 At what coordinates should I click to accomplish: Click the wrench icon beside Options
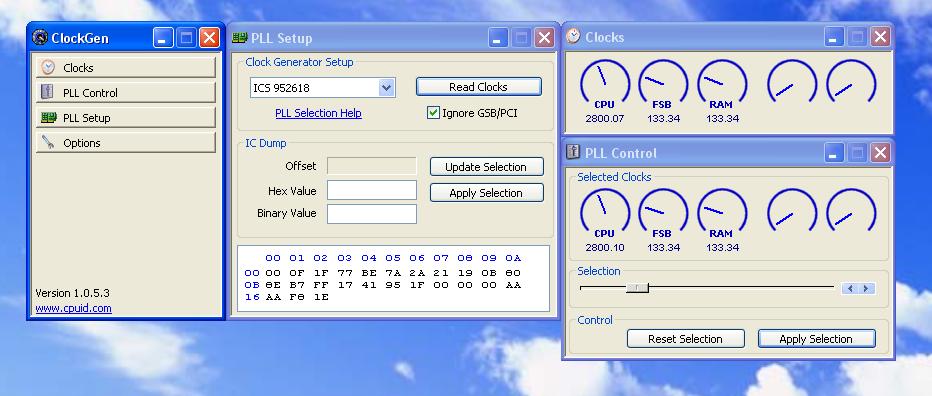tap(48, 142)
